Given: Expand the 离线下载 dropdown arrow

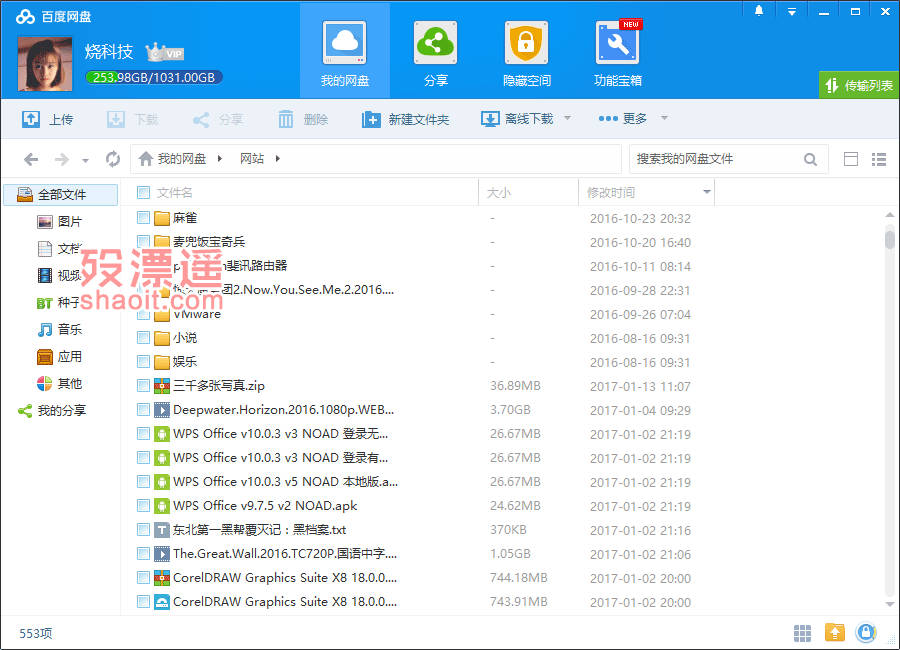Looking at the screenshot, I should pos(568,118).
